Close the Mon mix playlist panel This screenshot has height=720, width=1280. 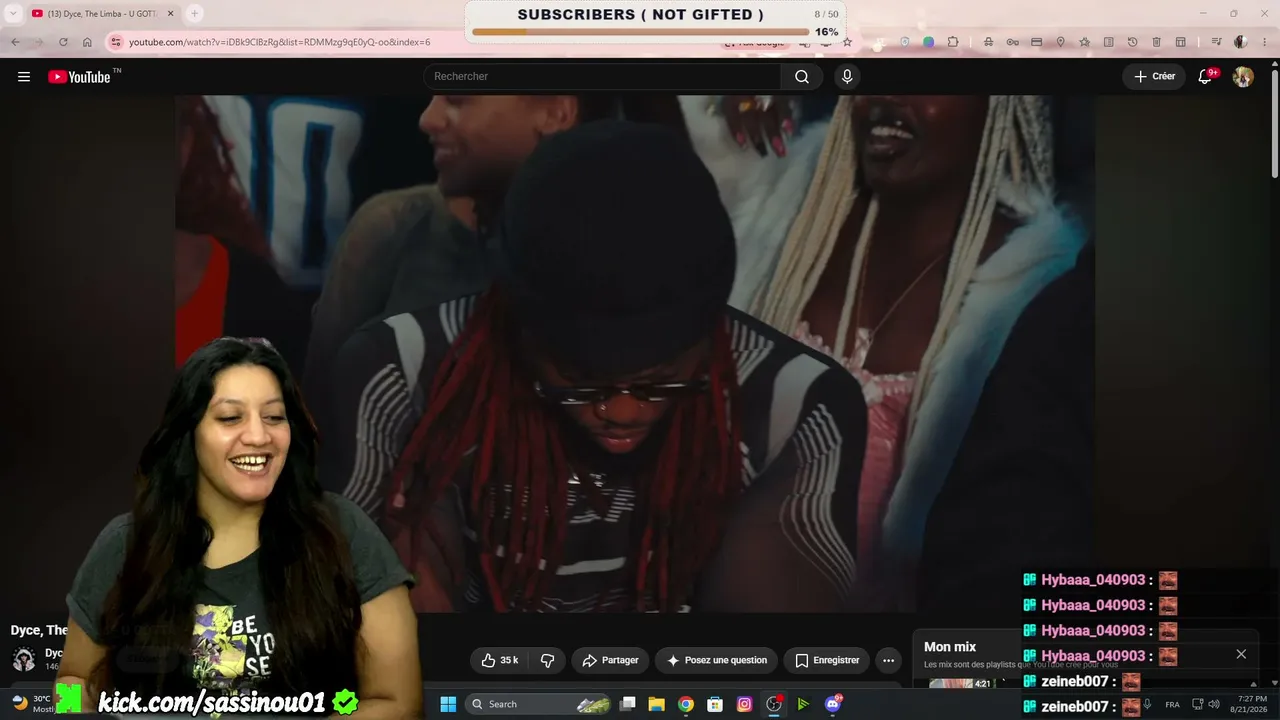click(1241, 654)
